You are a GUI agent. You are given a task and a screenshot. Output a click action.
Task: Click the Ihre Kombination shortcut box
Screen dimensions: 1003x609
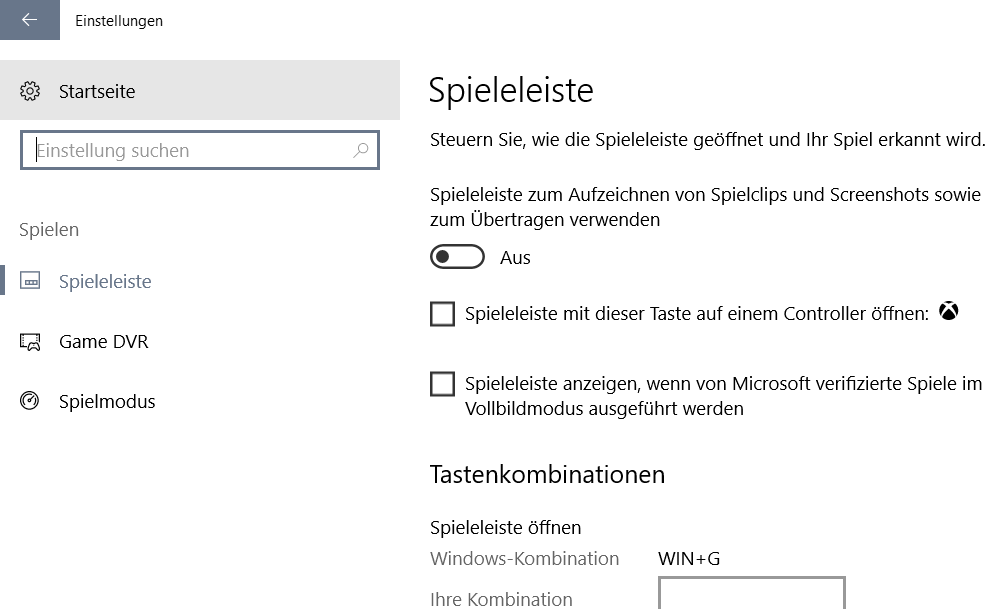pyautogui.click(x=751, y=594)
